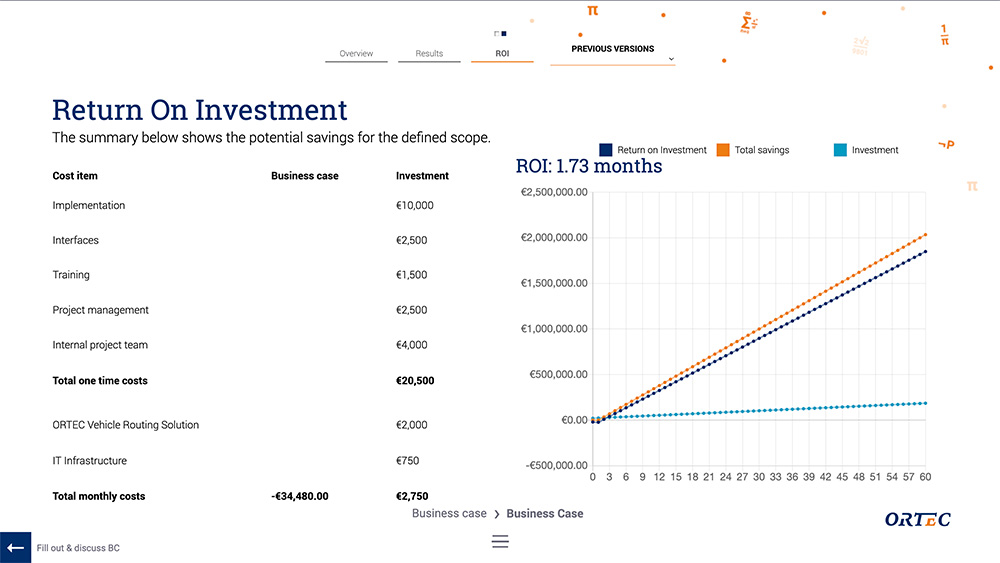Viewport: 1000px width, 563px height.
Task: Click Total savings data point at month 60
Action: 926,234
